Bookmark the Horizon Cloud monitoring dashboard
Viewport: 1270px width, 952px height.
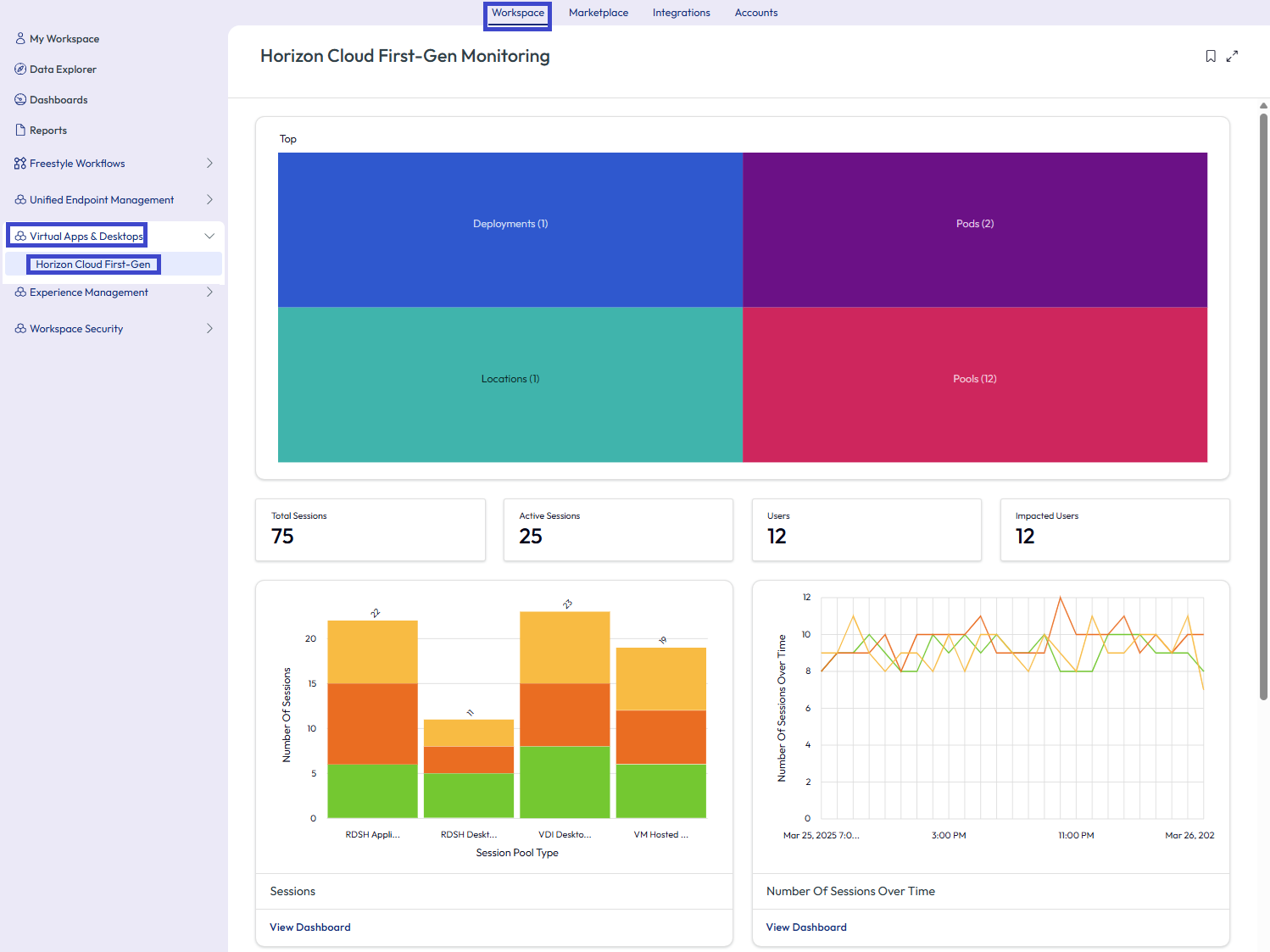(x=1211, y=56)
